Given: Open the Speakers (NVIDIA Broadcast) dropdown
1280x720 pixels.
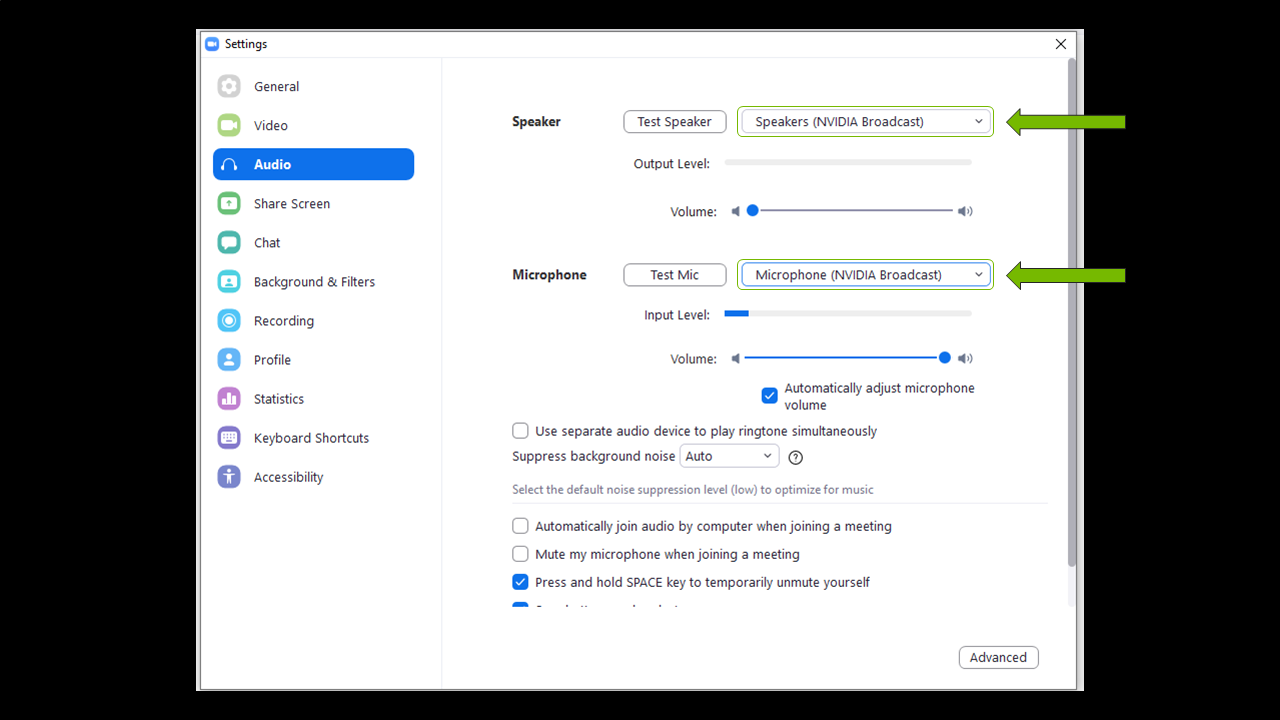Looking at the screenshot, I should point(866,122).
